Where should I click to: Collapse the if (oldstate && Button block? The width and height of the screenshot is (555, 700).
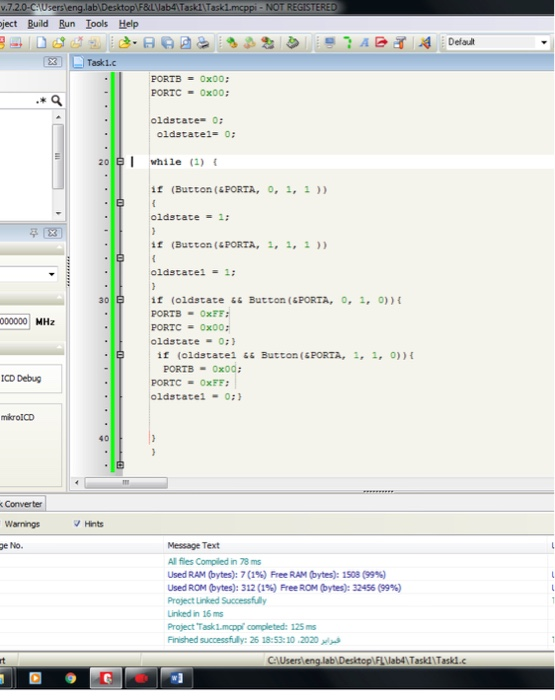tap(120, 300)
